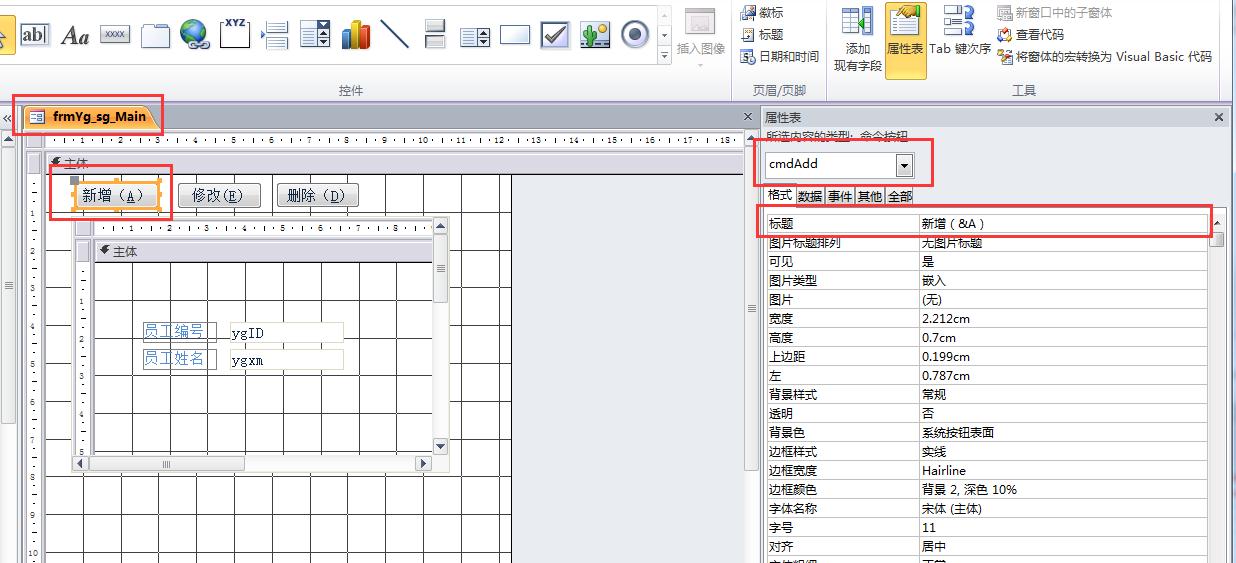This screenshot has width=1236, height=563.
Task: Click subform horizontal scrollbar right arrow
Action: 424,464
